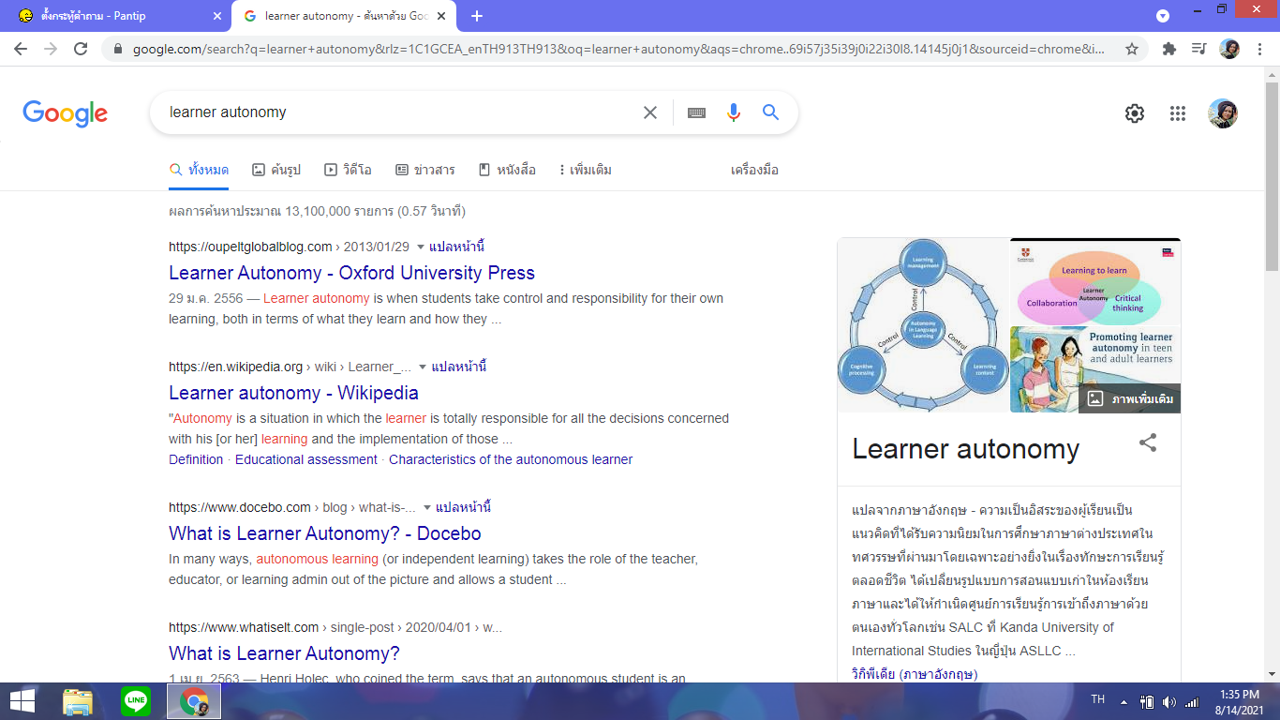Image resolution: width=1280 pixels, height=720 pixels.
Task: Open Wikipedia Definition sitelink
Action: [x=196, y=460]
